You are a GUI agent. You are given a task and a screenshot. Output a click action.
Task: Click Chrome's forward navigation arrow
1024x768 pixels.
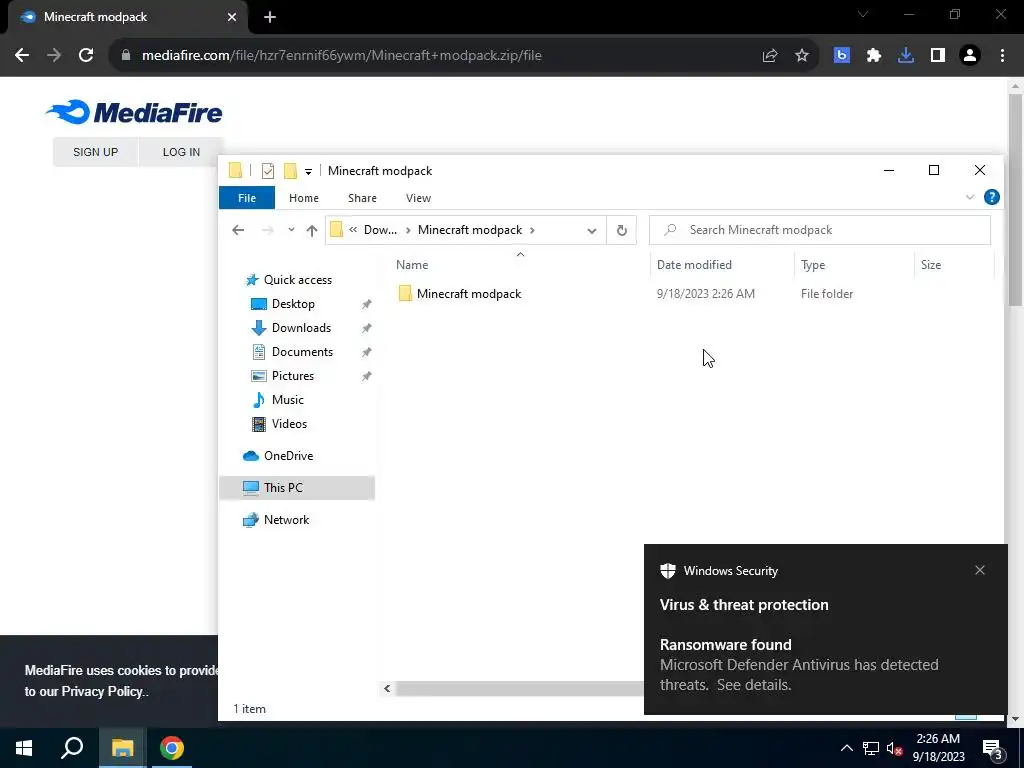[x=54, y=56]
